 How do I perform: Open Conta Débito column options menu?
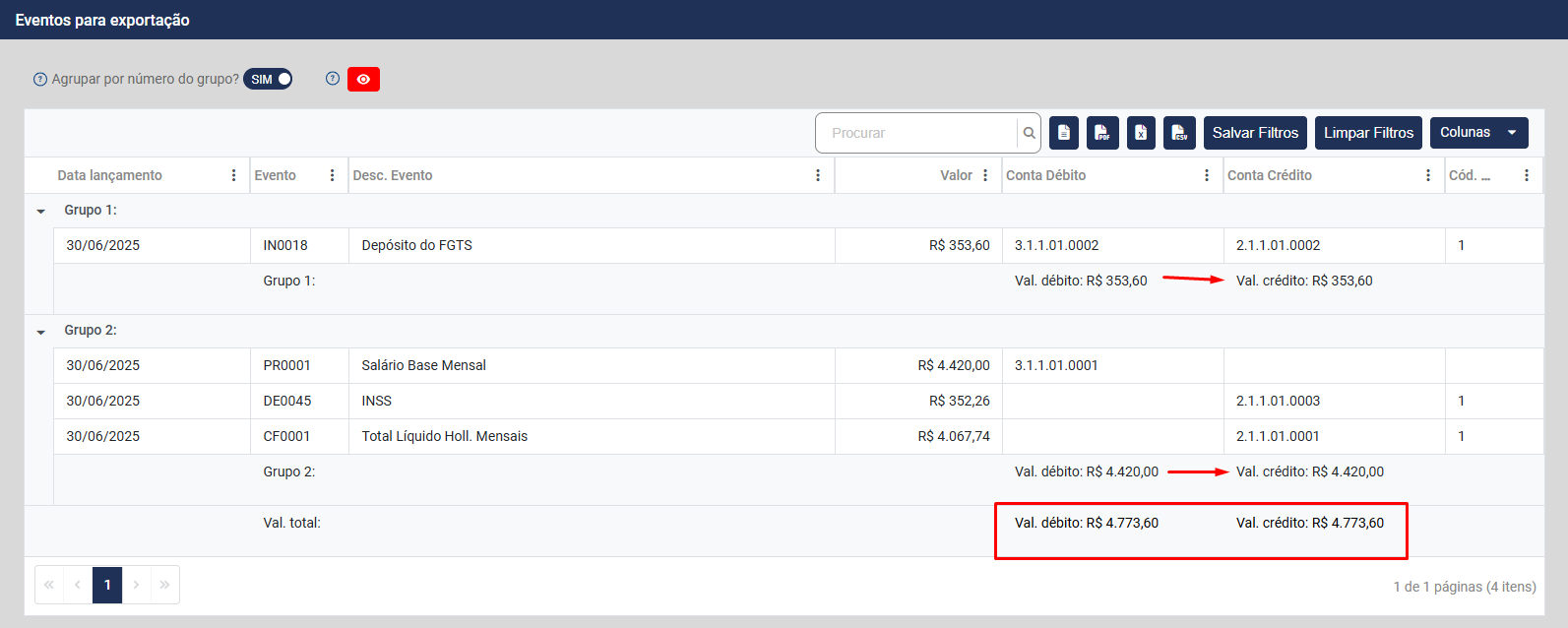[x=1207, y=175]
